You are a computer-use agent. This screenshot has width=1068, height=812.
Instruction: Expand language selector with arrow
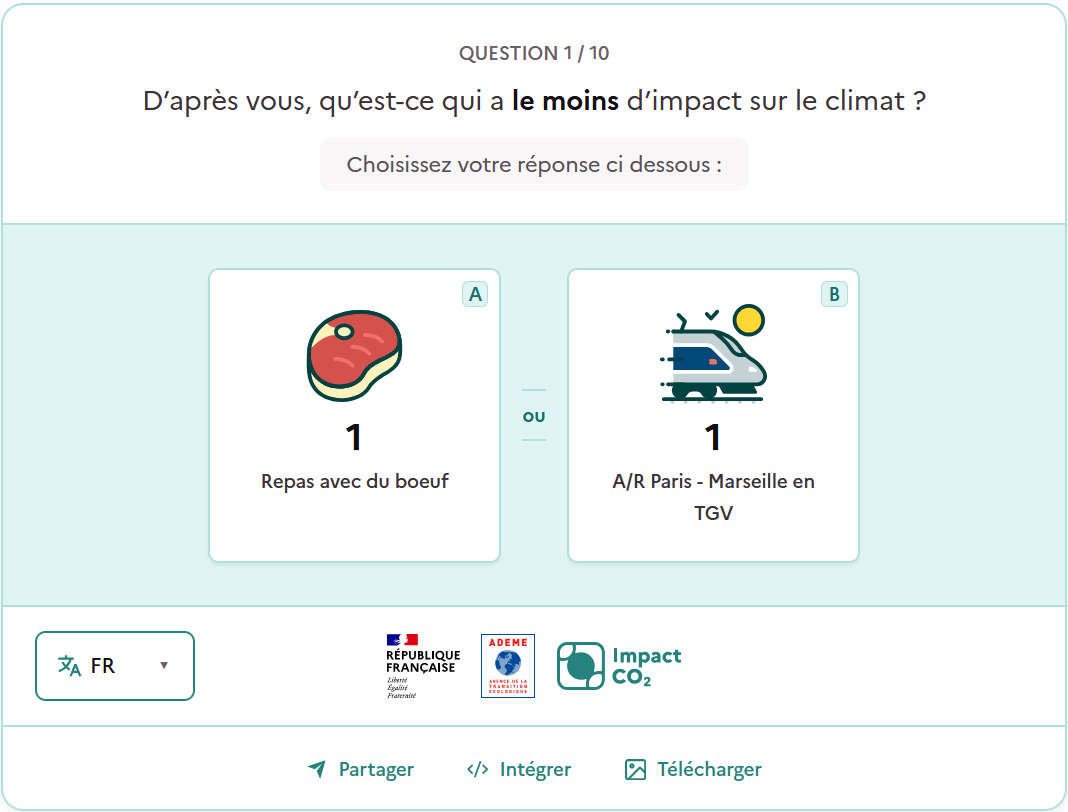tap(164, 666)
